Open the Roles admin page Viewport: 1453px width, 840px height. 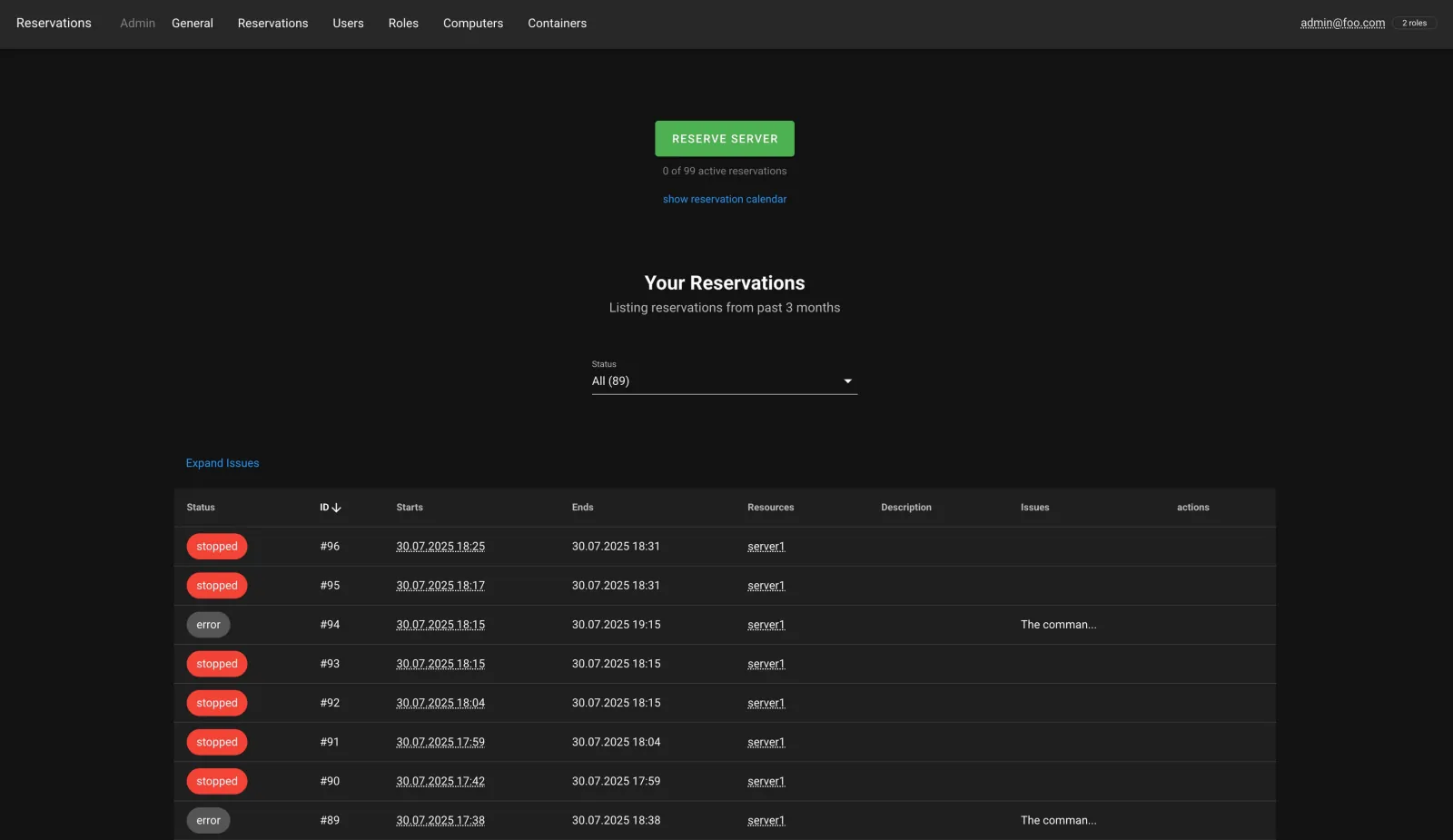[403, 24]
